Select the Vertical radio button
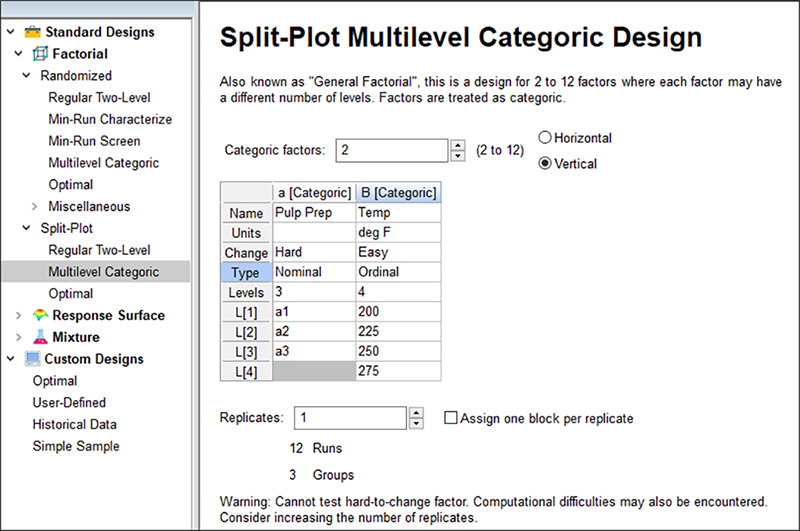Viewport: 800px width, 531px height. click(x=546, y=164)
